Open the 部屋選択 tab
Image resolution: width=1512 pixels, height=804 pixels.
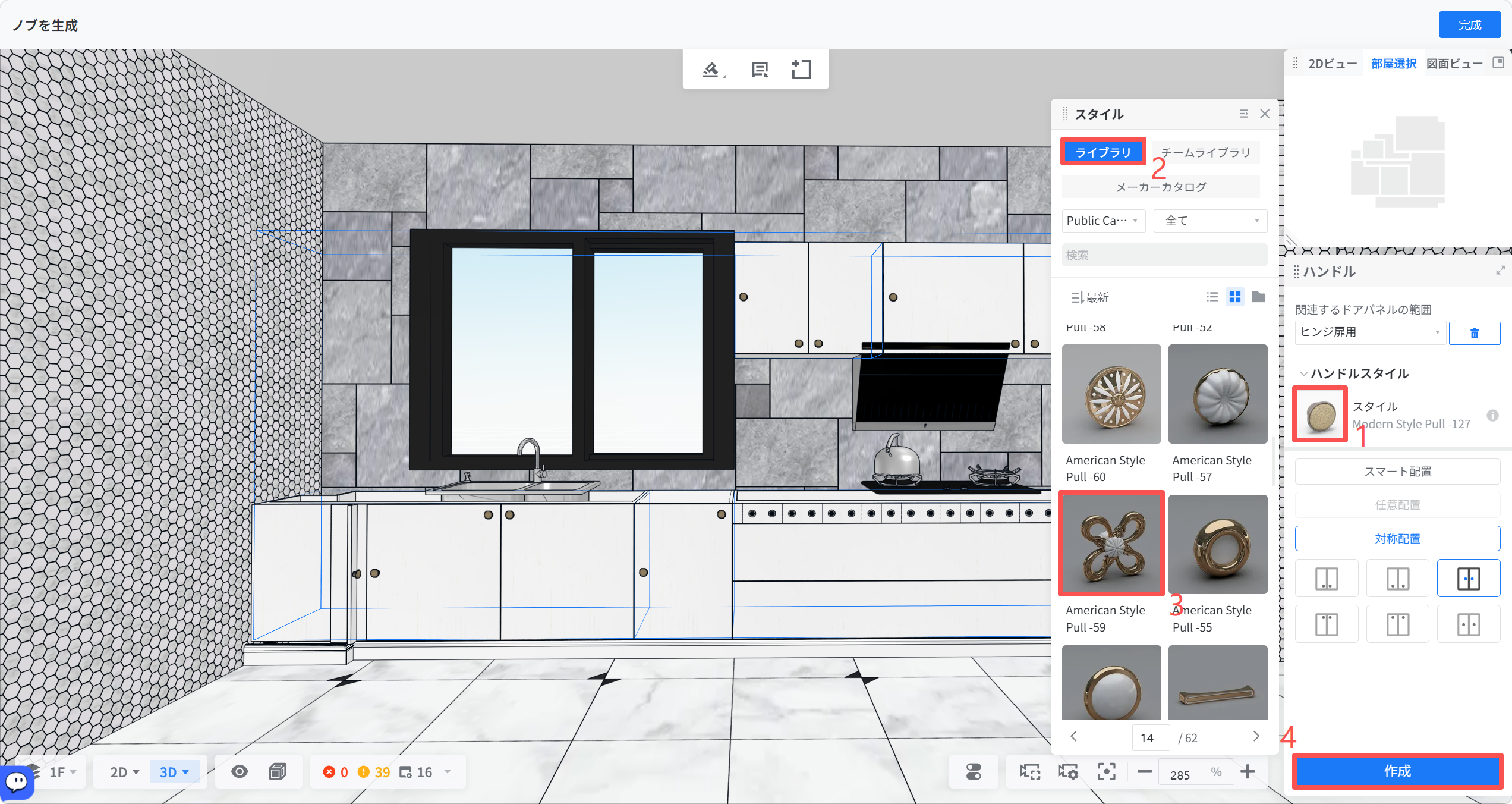pyautogui.click(x=1393, y=64)
